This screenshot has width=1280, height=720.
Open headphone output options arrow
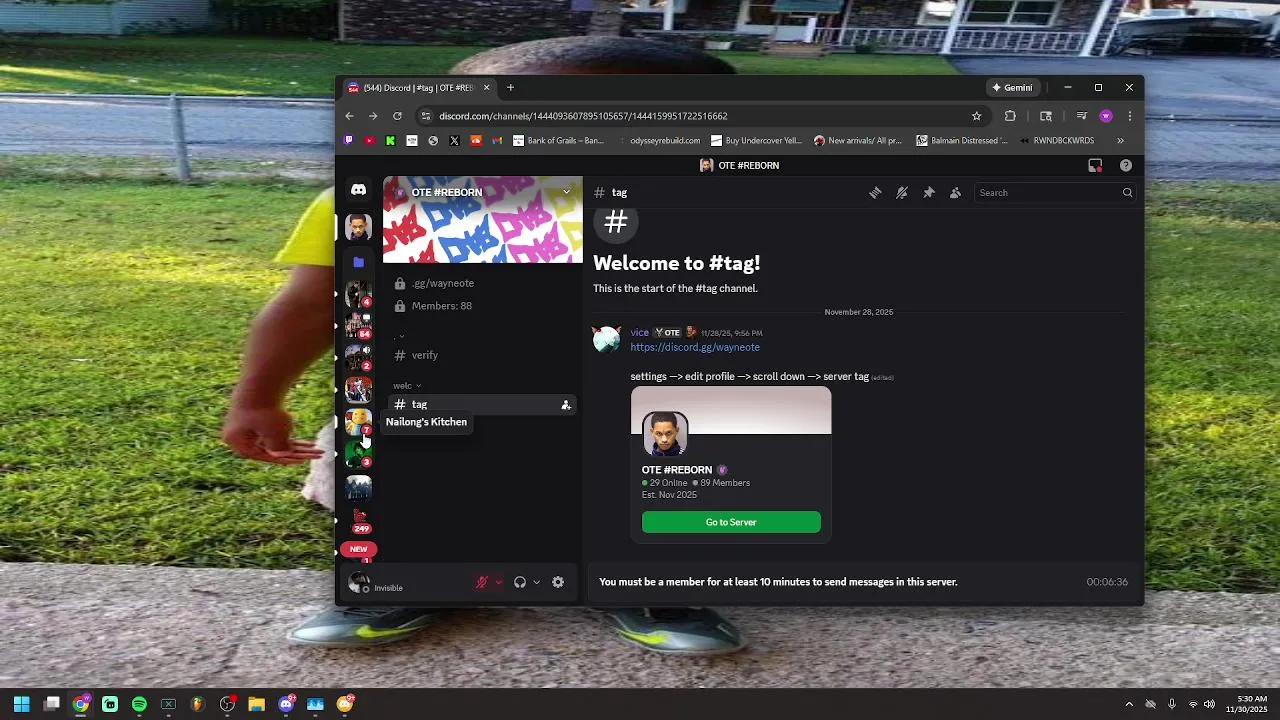point(537,582)
